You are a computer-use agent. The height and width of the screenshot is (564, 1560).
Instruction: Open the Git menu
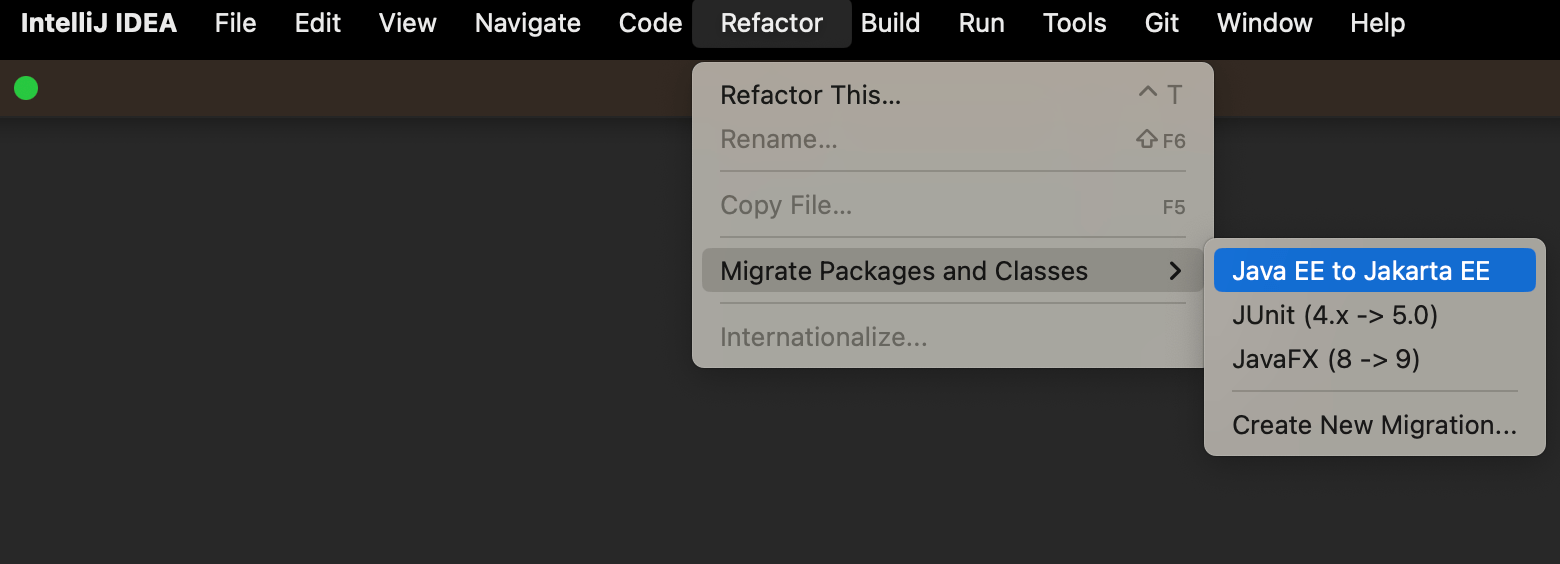point(1161,23)
